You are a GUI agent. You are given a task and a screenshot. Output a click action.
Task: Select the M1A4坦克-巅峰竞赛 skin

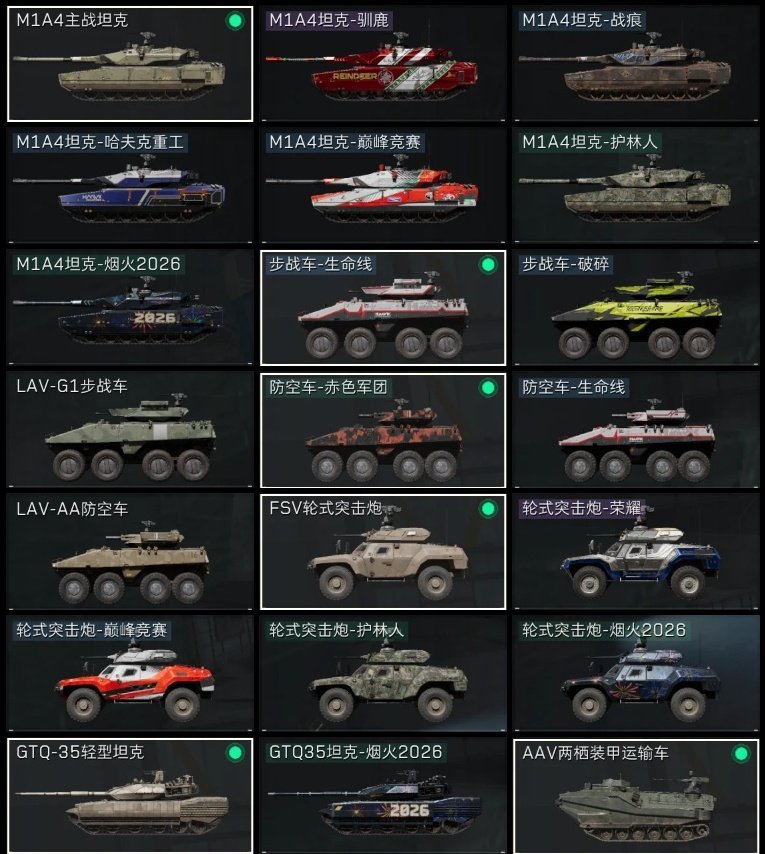coord(383,185)
